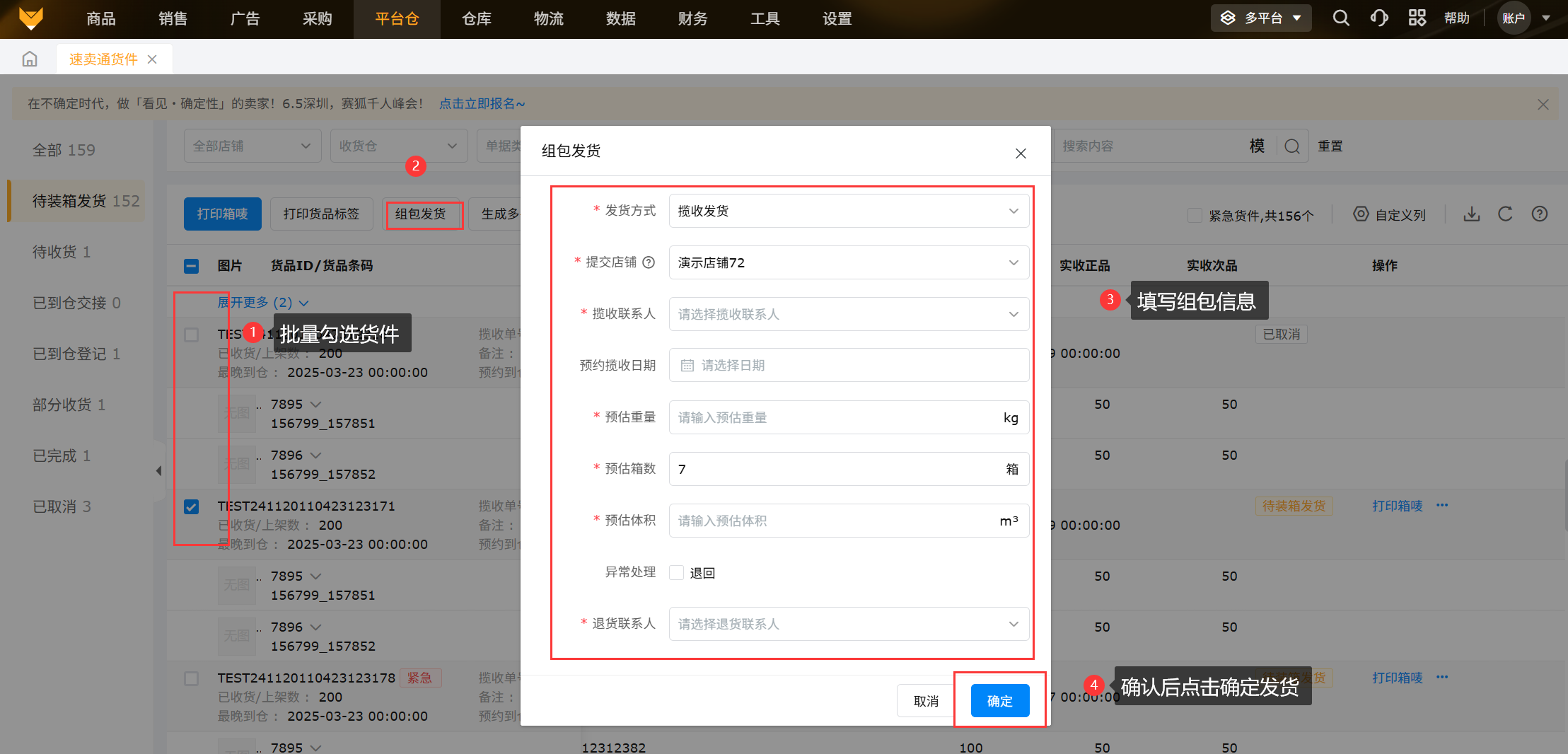
Task: Open the 财务 menu
Action: tap(692, 19)
